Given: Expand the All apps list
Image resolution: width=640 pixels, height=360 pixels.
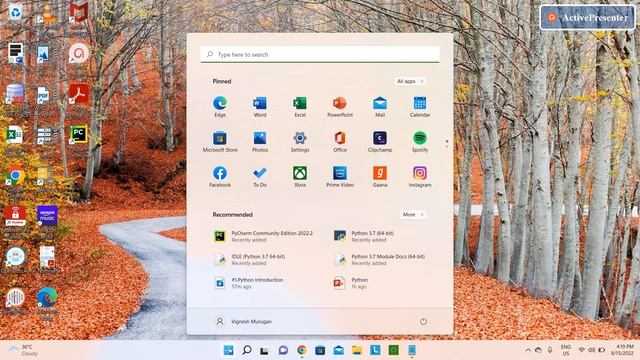Looking at the screenshot, I should coord(410,81).
